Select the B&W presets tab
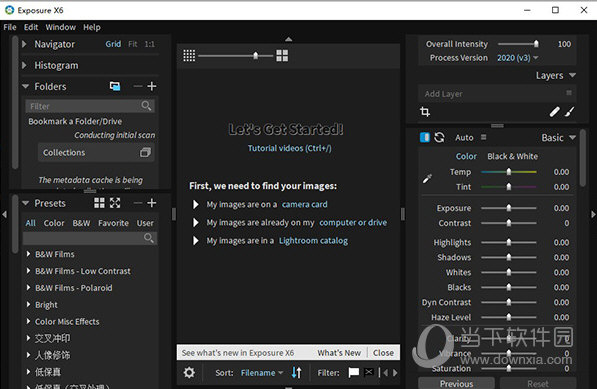The image size is (597, 389). (81, 223)
